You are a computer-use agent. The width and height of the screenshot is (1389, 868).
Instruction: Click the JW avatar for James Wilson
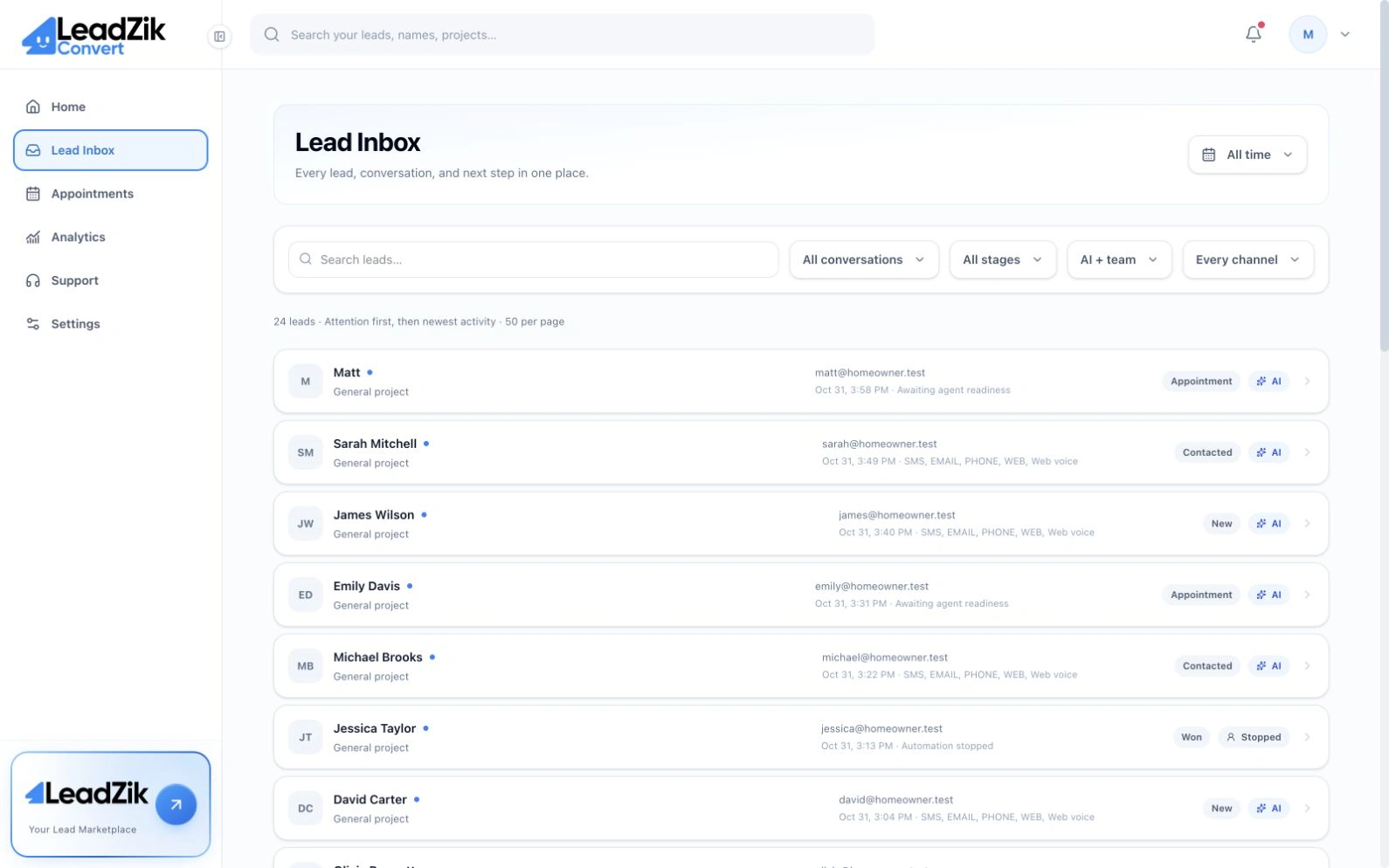(x=306, y=524)
